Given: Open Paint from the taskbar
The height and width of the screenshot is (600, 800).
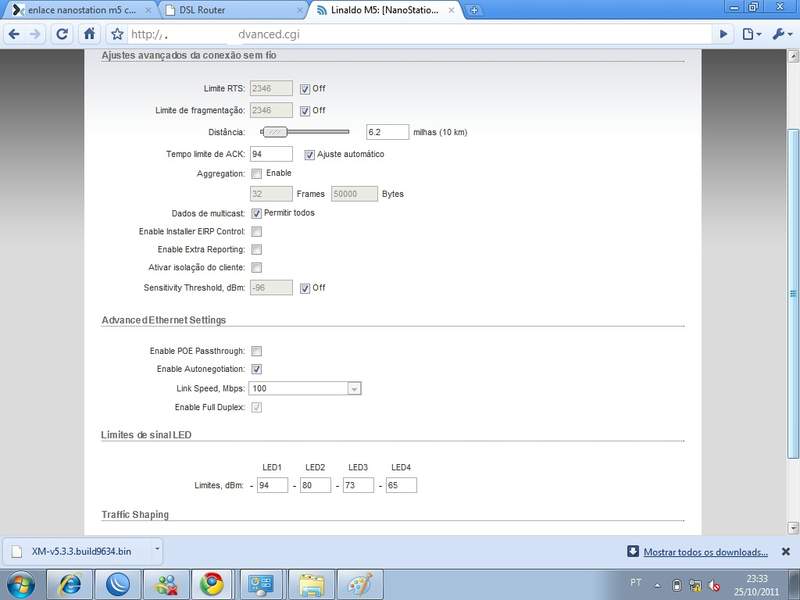Looking at the screenshot, I should 360,585.
